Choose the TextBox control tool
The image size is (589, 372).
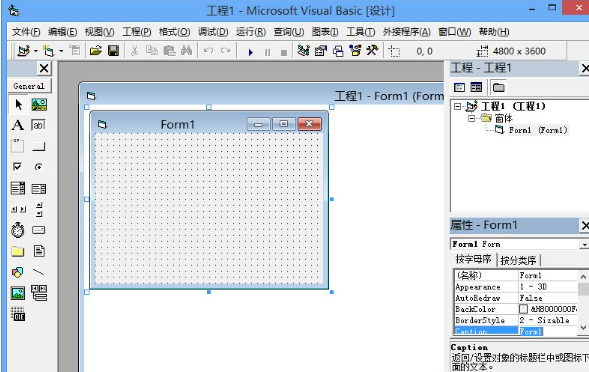pyautogui.click(x=38, y=125)
